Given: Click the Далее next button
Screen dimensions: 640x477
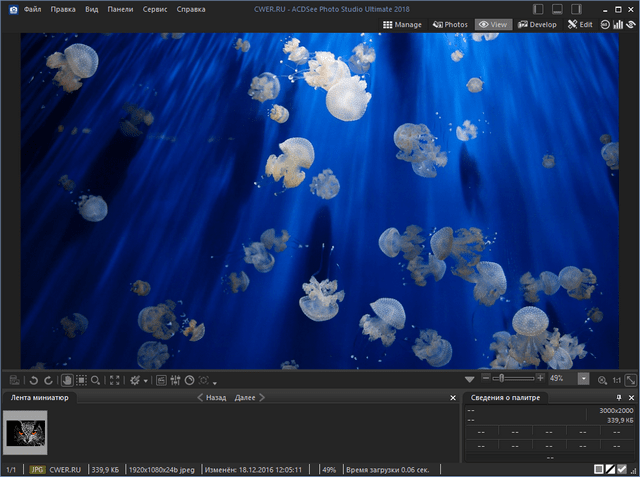Looking at the screenshot, I should pos(245,398).
